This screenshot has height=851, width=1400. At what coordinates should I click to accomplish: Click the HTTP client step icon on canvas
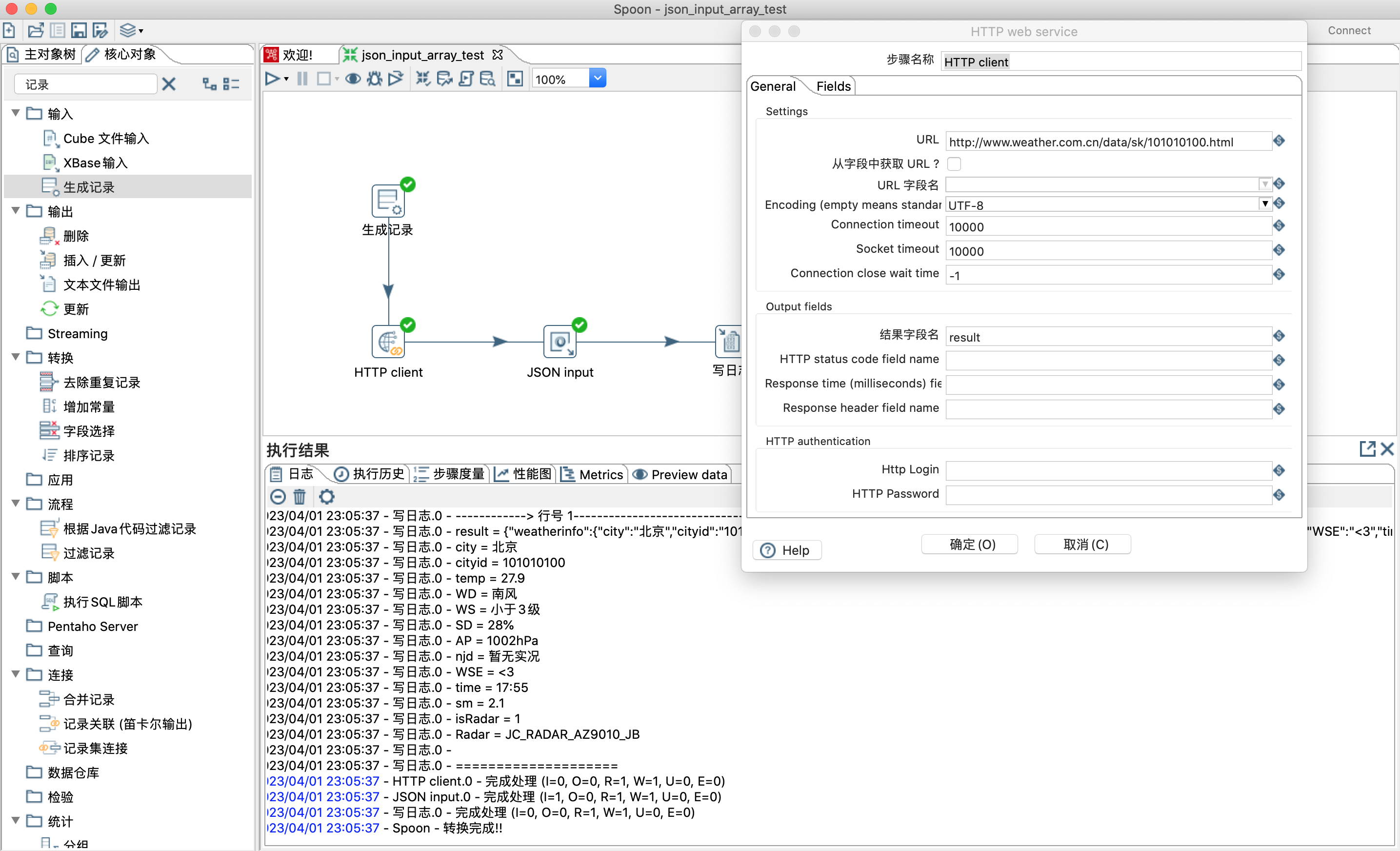tap(388, 342)
